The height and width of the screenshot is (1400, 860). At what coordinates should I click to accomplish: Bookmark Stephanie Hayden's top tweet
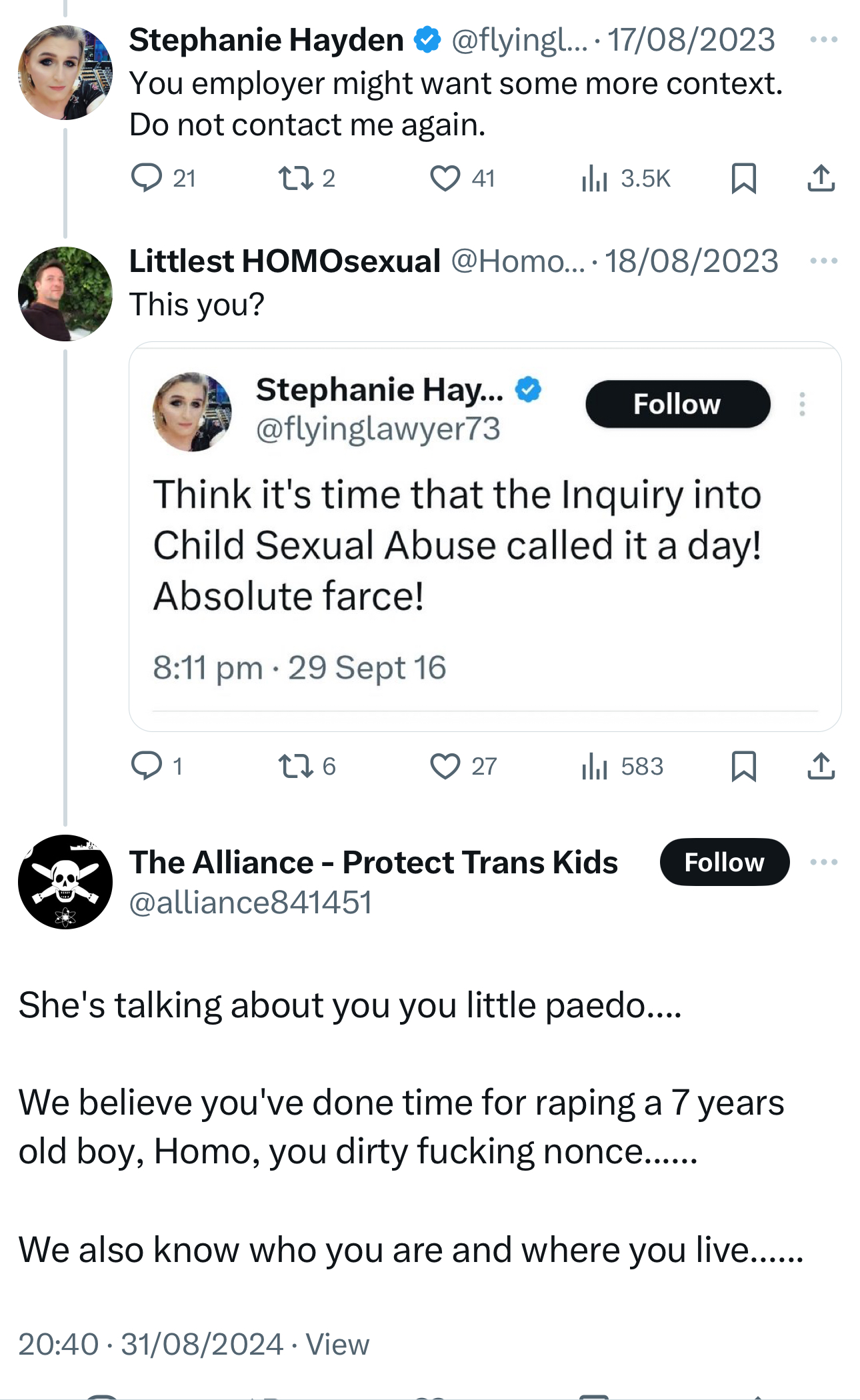(x=743, y=178)
